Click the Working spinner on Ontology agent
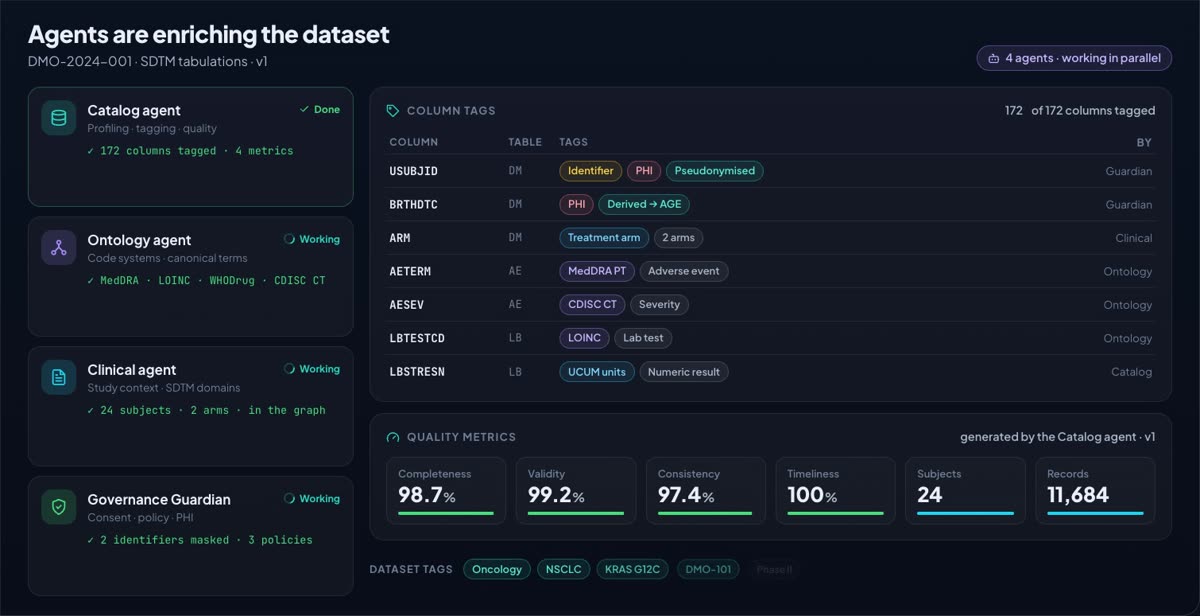This screenshot has width=1200, height=616. click(289, 239)
